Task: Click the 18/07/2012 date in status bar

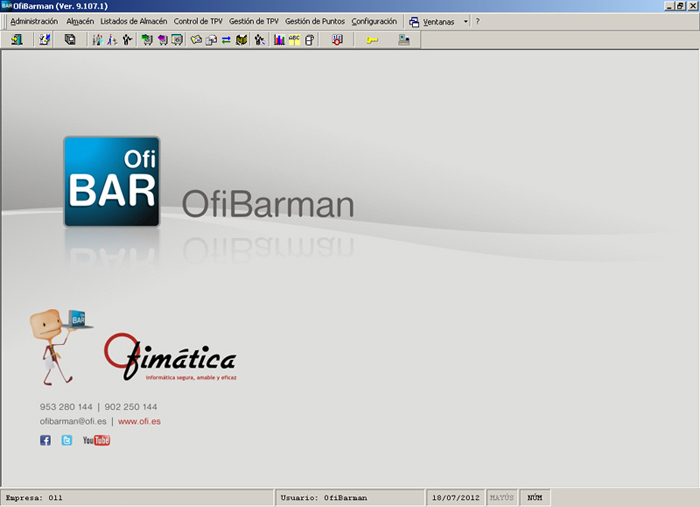Action: 455,498
